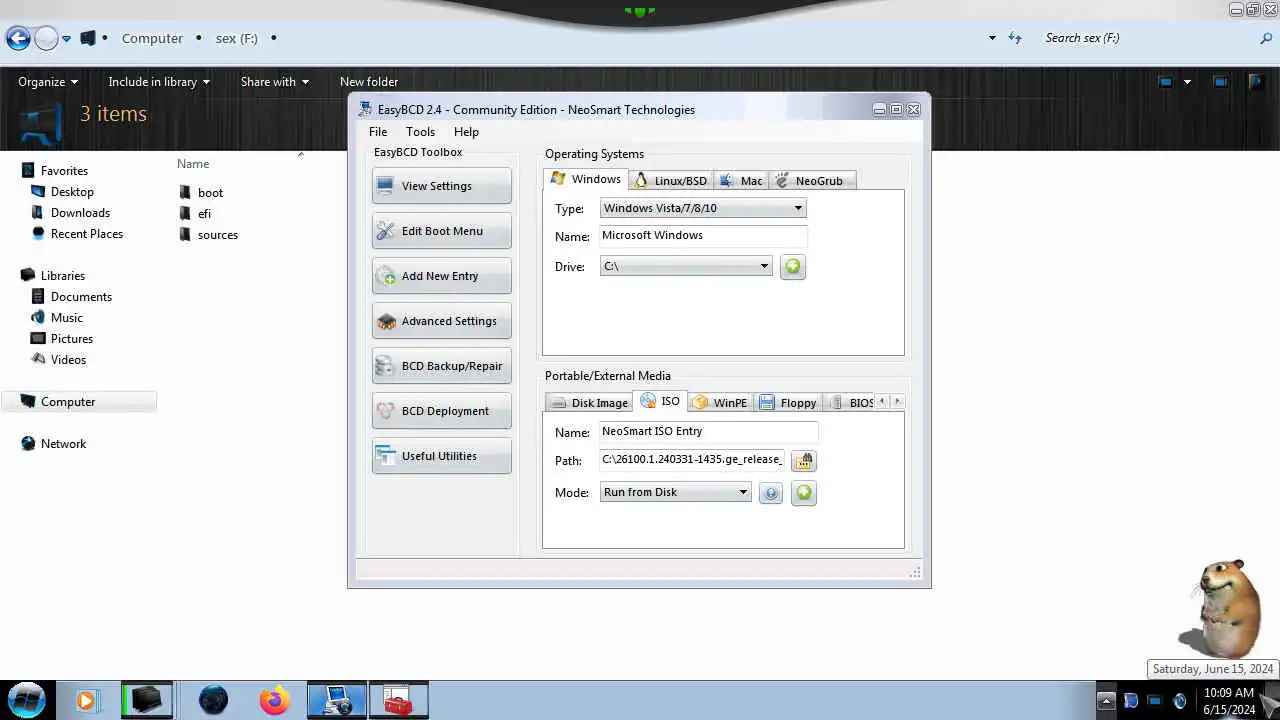Open the Organize menu in Explorer

pos(48,82)
